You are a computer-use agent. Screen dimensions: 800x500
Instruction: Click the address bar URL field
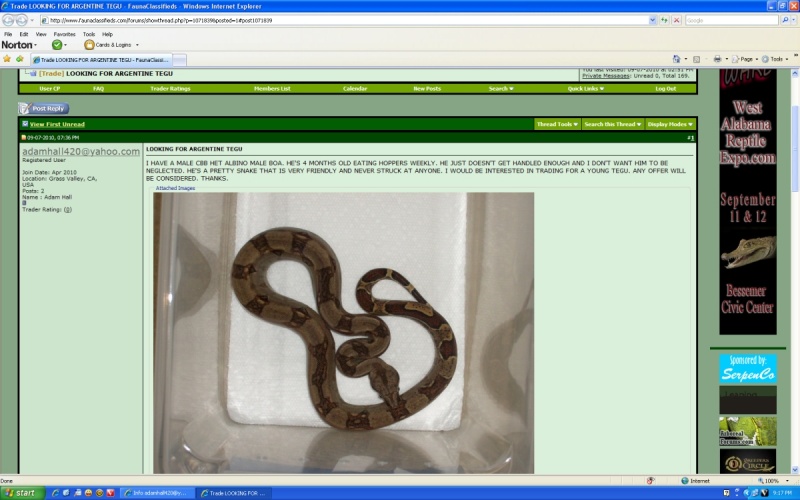click(x=343, y=20)
